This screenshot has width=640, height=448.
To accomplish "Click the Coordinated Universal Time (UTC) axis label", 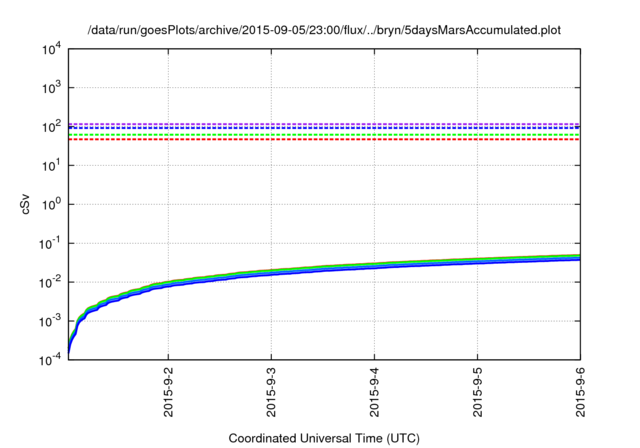I will click(x=324, y=438).
